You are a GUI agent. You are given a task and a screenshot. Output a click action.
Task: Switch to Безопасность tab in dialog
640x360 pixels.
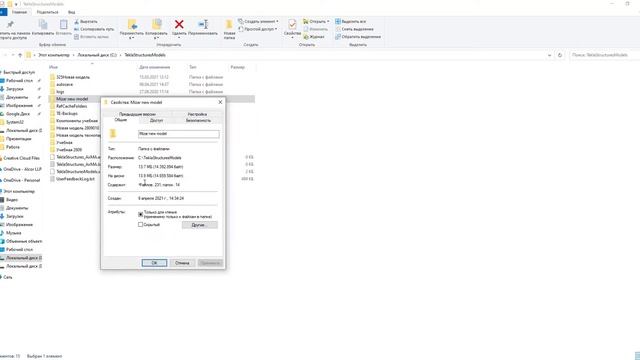point(198,120)
